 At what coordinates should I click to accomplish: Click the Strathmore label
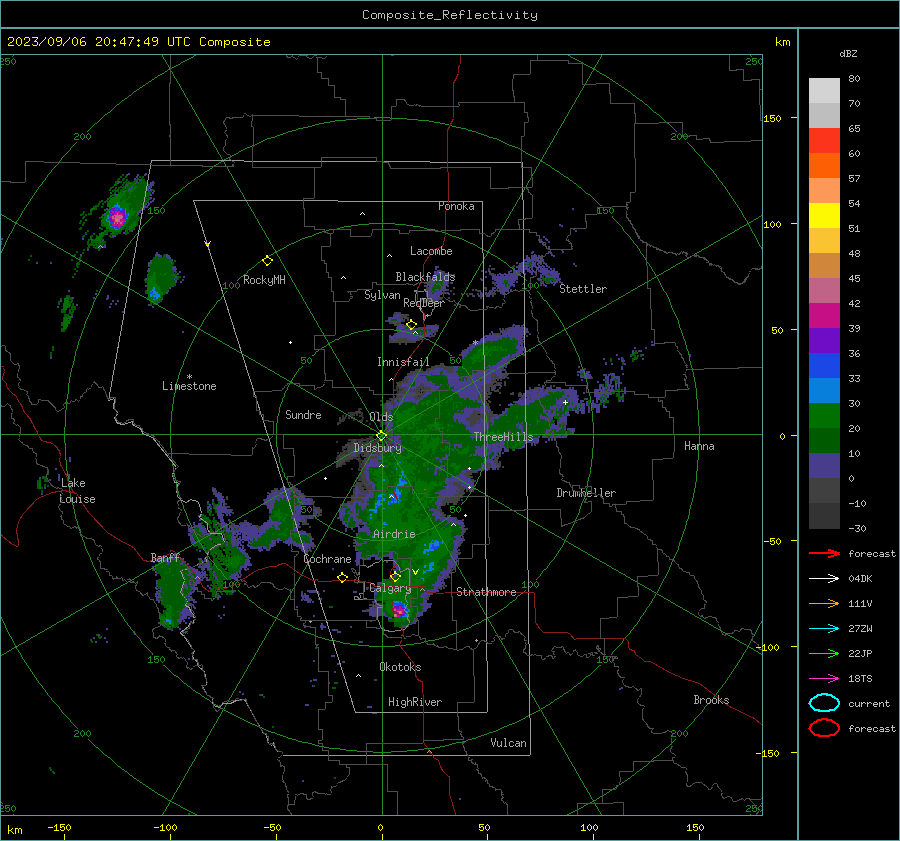pos(486,592)
